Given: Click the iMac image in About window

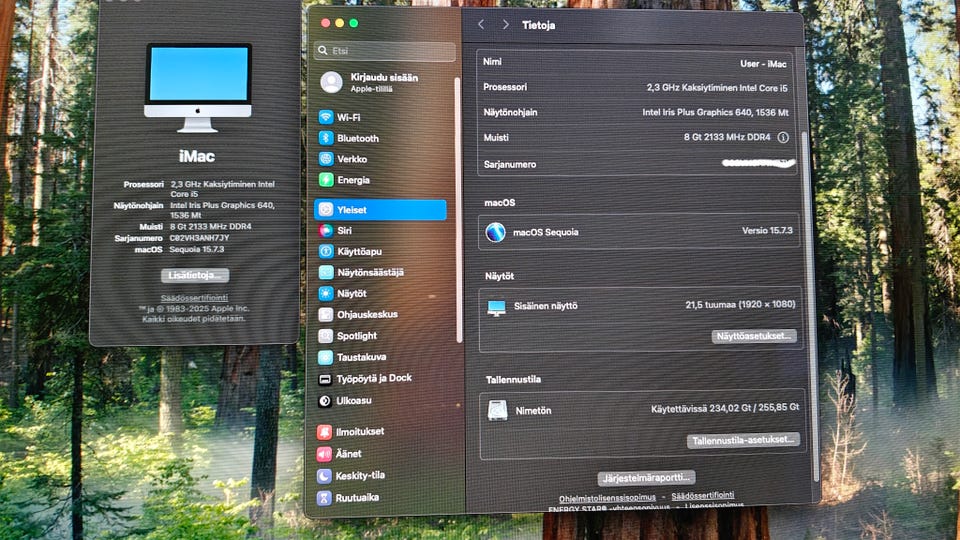Looking at the screenshot, I should pyautogui.click(x=197, y=88).
